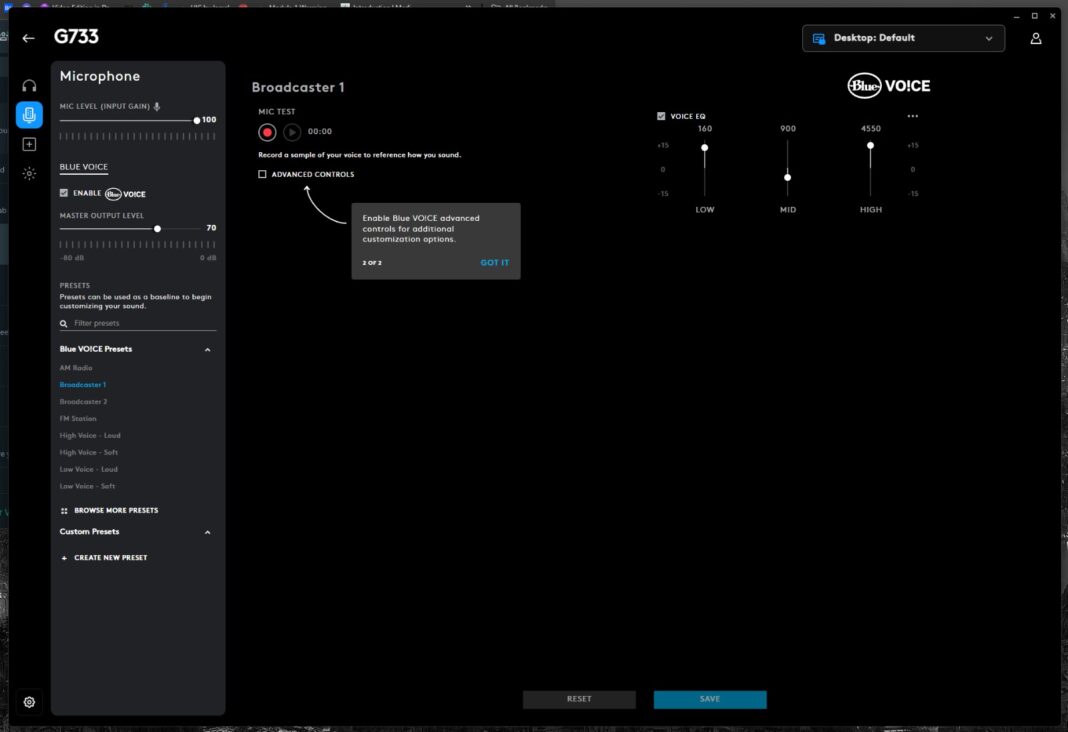Uncheck the Voice EQ checkbox
Image resolution: width=1068 pixels, height=732 pixels.
[661, 116]
